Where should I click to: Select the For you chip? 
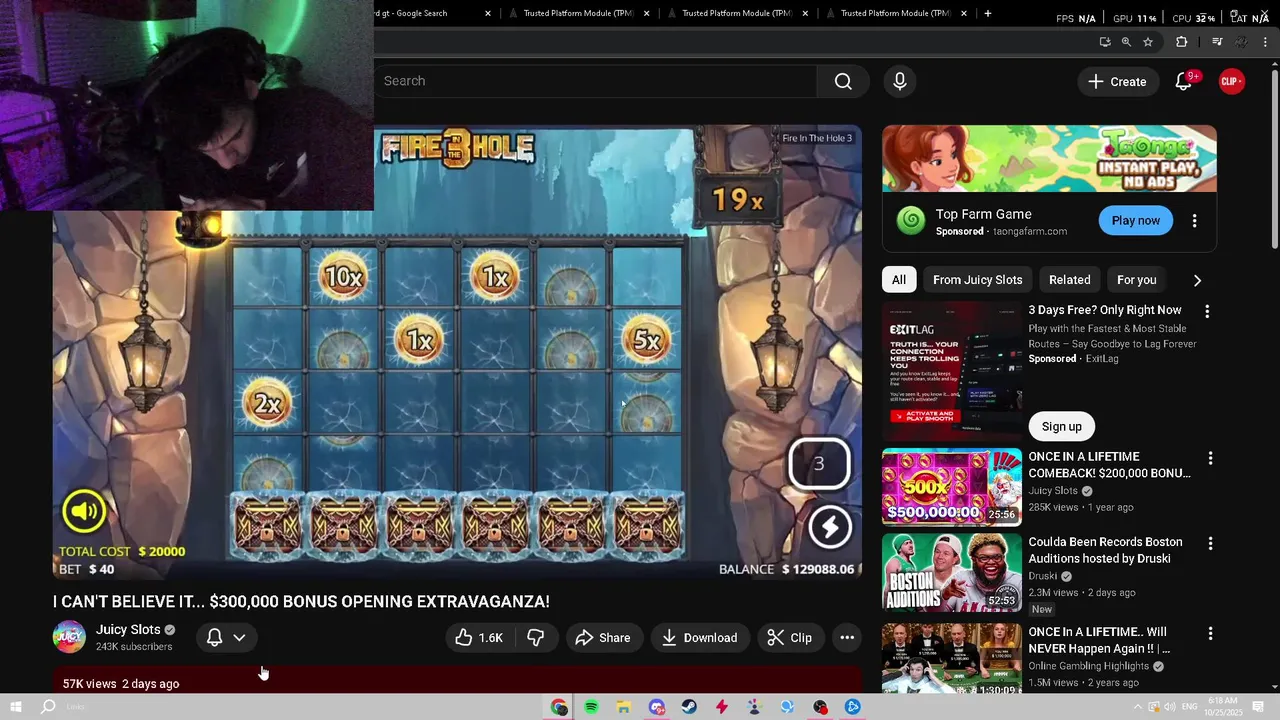[1136, 280]
